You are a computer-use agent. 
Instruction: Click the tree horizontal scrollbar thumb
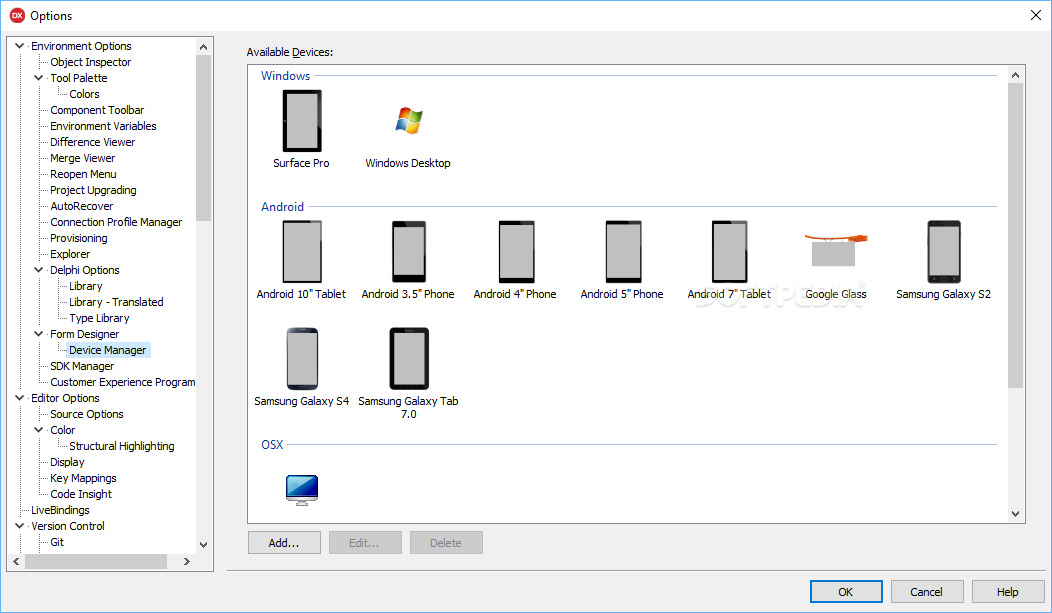point(96,561)
